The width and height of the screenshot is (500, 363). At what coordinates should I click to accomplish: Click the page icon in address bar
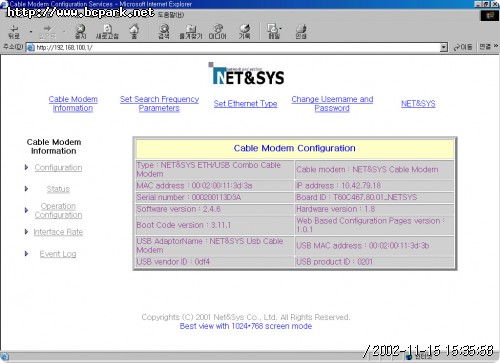tap(31, 48)
